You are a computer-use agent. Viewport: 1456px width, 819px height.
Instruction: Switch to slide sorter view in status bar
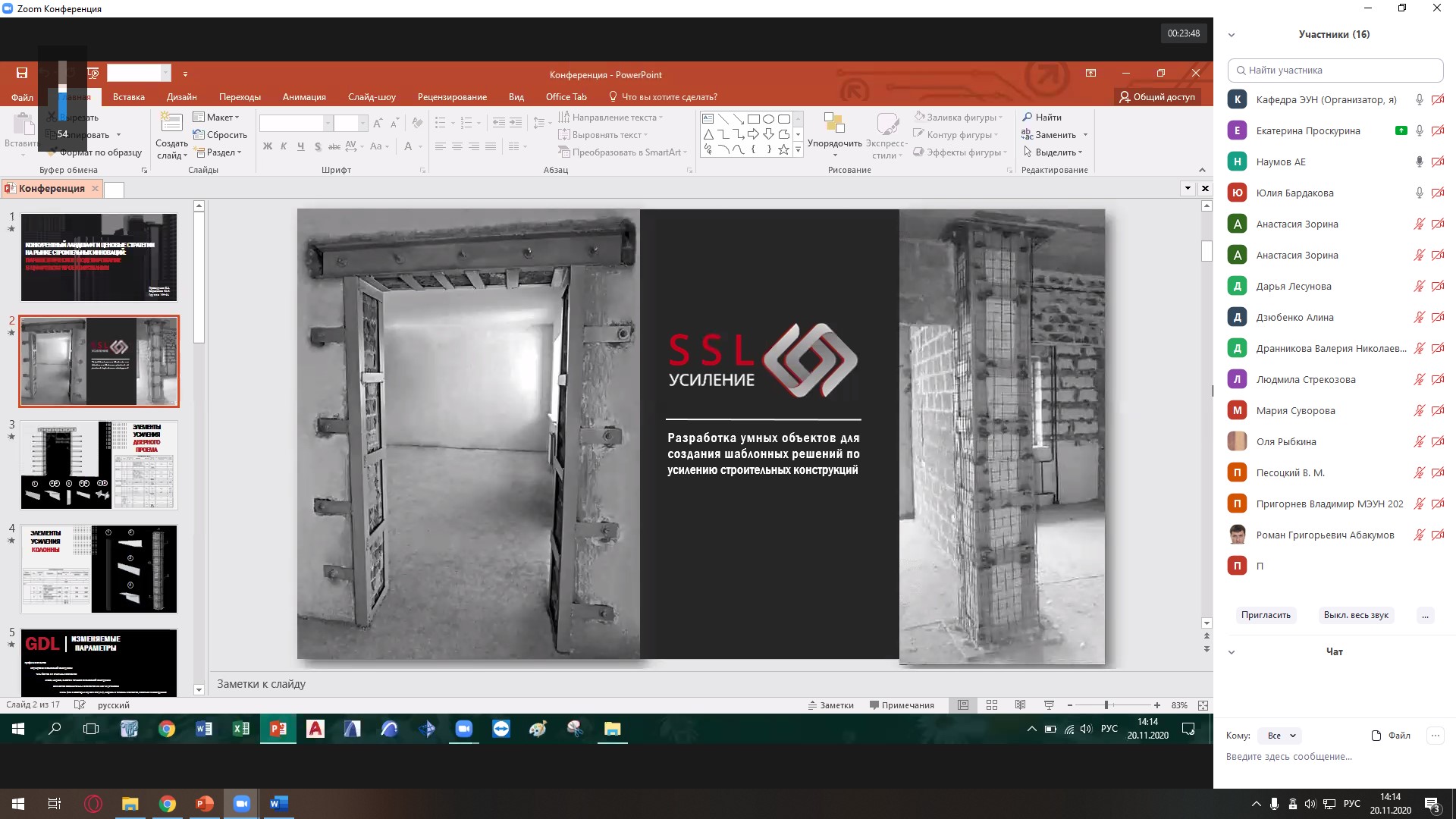point(992,705)
